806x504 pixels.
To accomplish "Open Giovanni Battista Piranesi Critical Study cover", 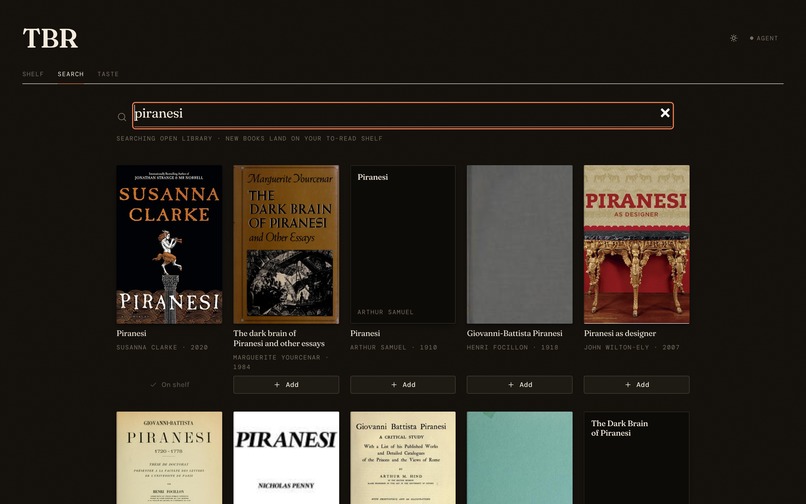I will click(x=403, y=458).
